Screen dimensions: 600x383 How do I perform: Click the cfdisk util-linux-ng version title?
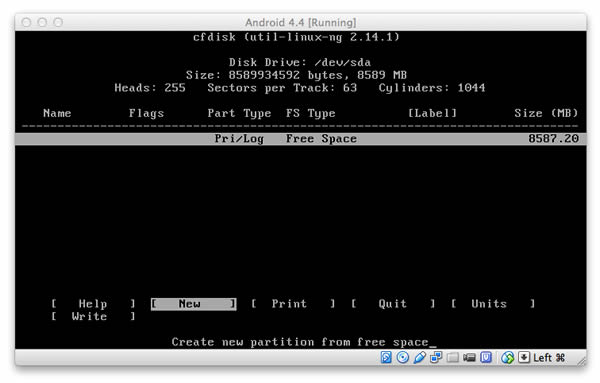pos(297,37)
